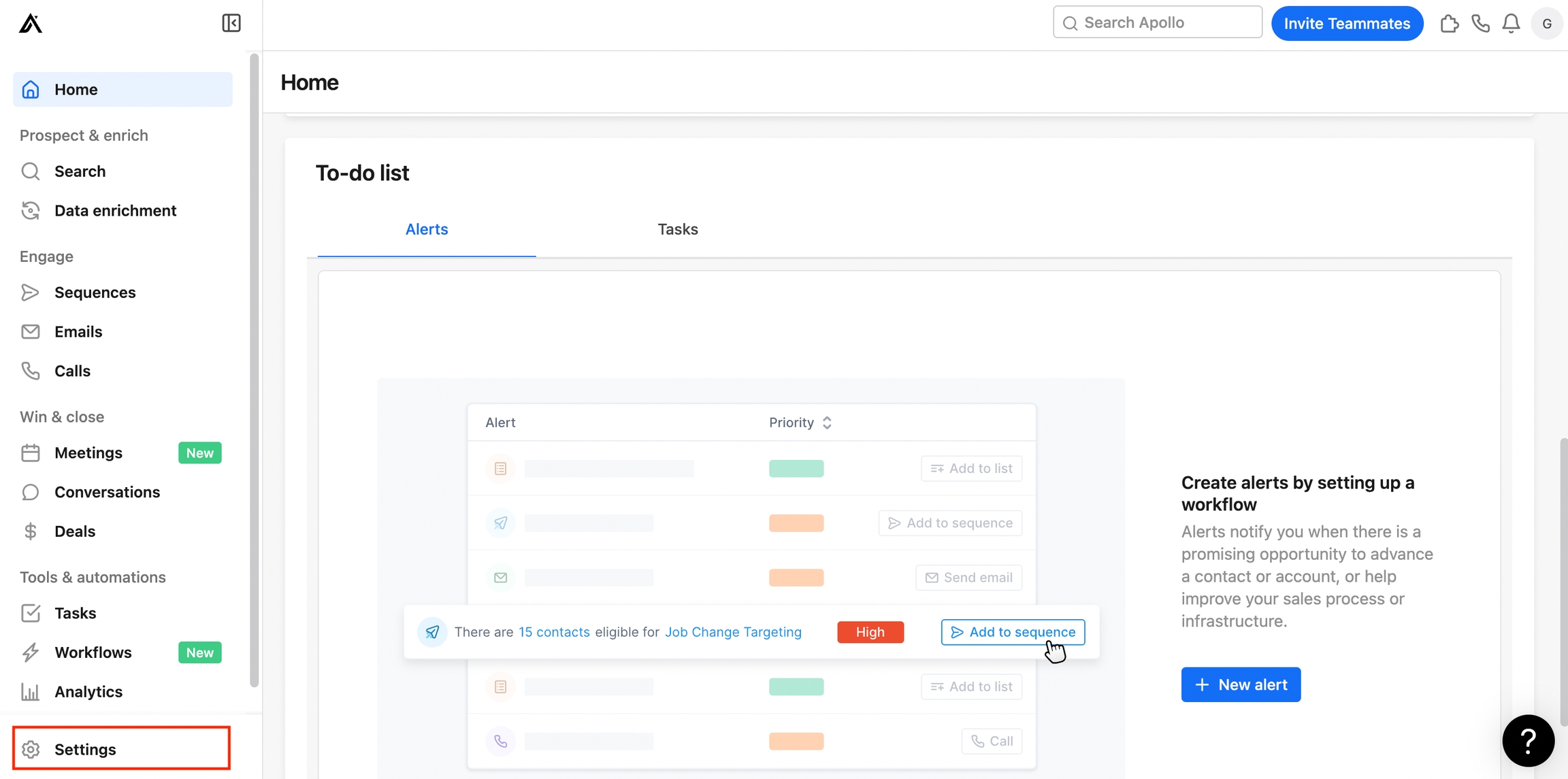Open Workflows from the sidebar
Image resolution: width=1568 pixels, height=779 pixels.
pos(93,652)
